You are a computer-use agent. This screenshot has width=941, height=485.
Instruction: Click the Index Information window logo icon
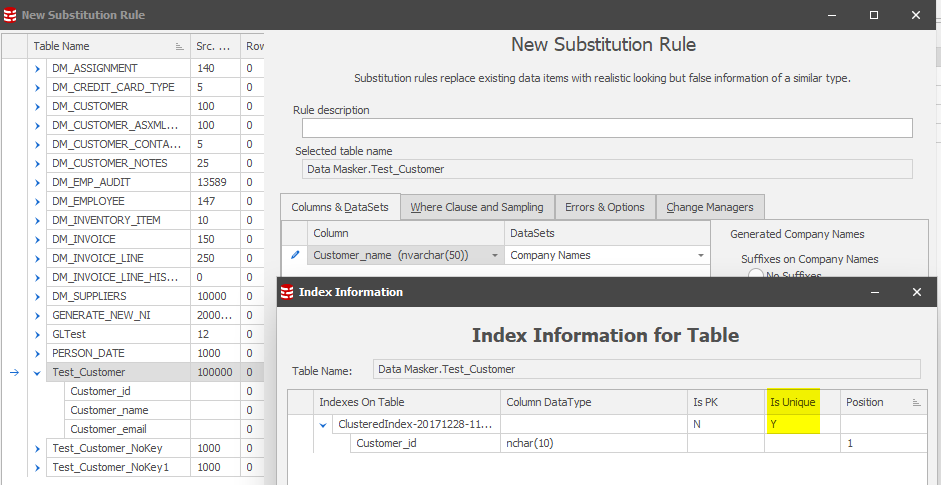coord(286,292)
